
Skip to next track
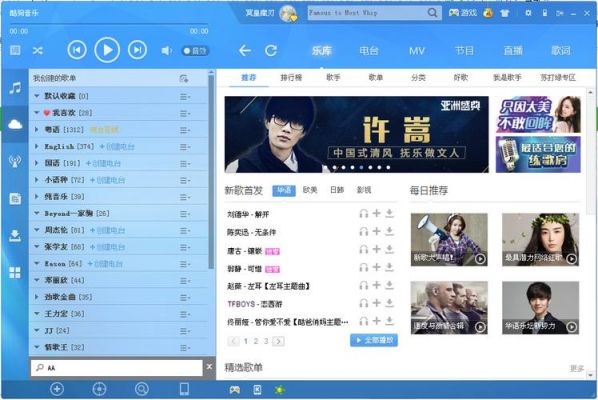click(x=137, y=50)
